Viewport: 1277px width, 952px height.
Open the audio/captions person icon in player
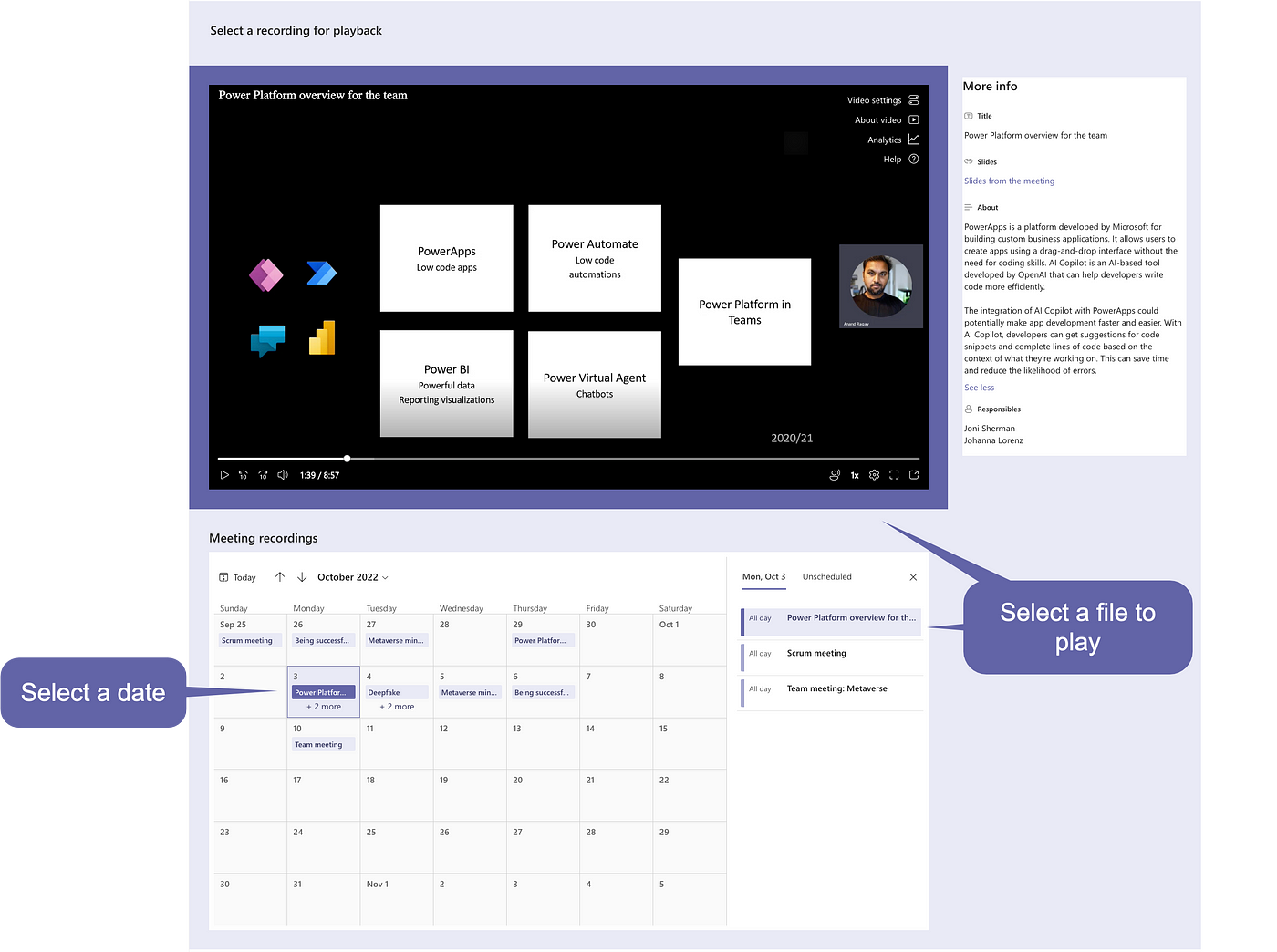point(835,475)
